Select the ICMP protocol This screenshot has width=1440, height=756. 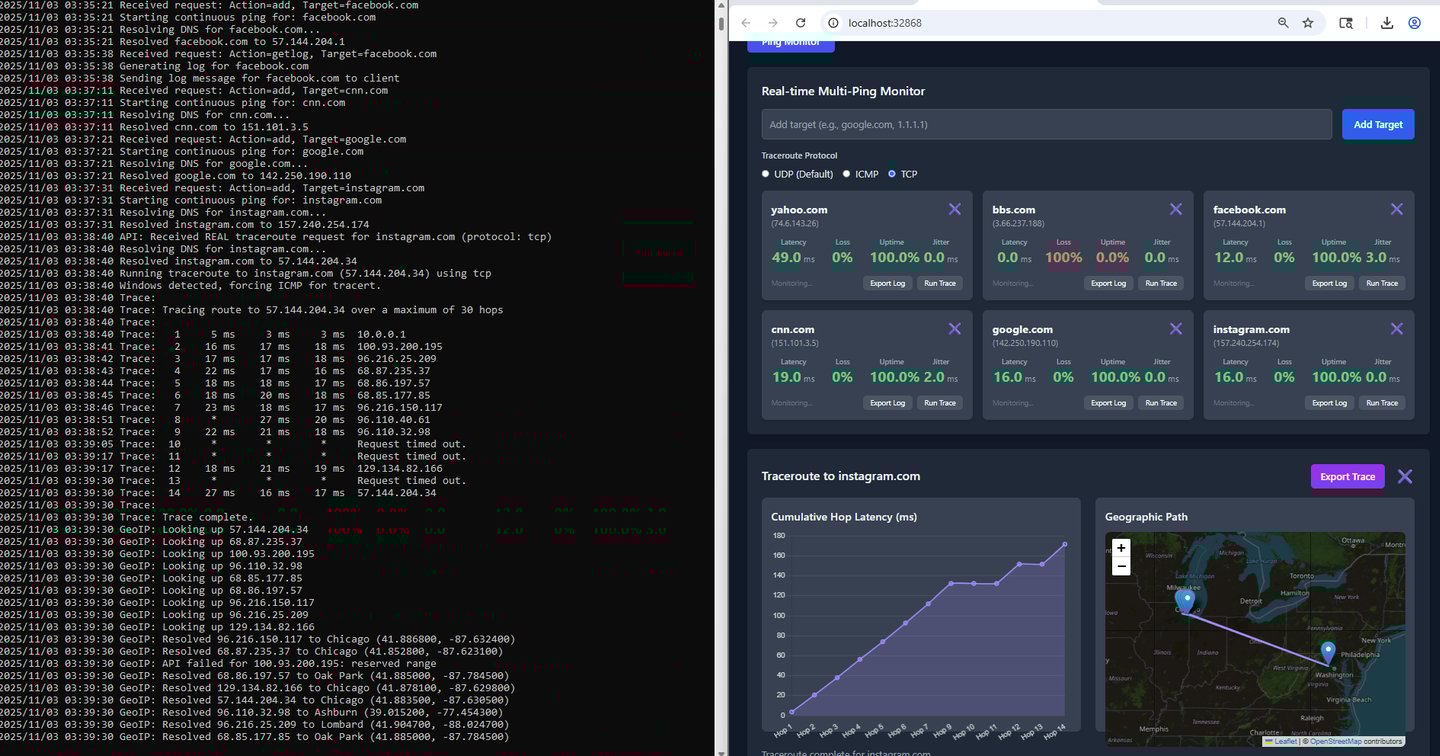point(846,173)
